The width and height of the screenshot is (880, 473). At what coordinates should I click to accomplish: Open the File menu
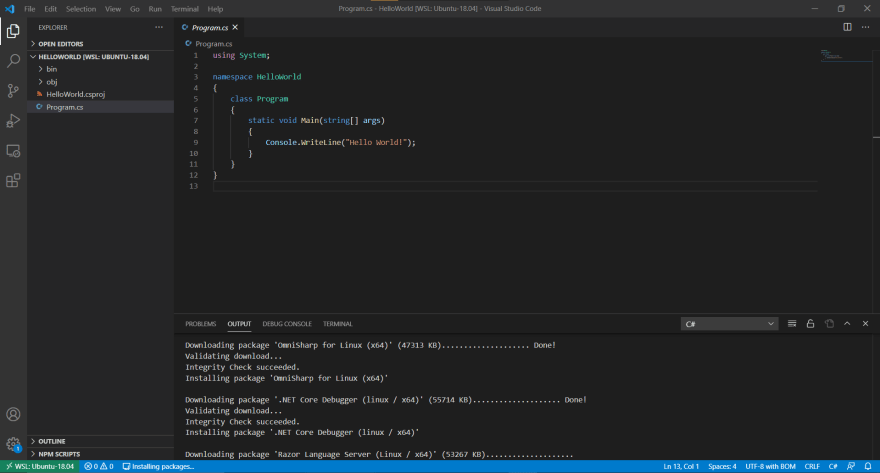[x=30, y=9]
